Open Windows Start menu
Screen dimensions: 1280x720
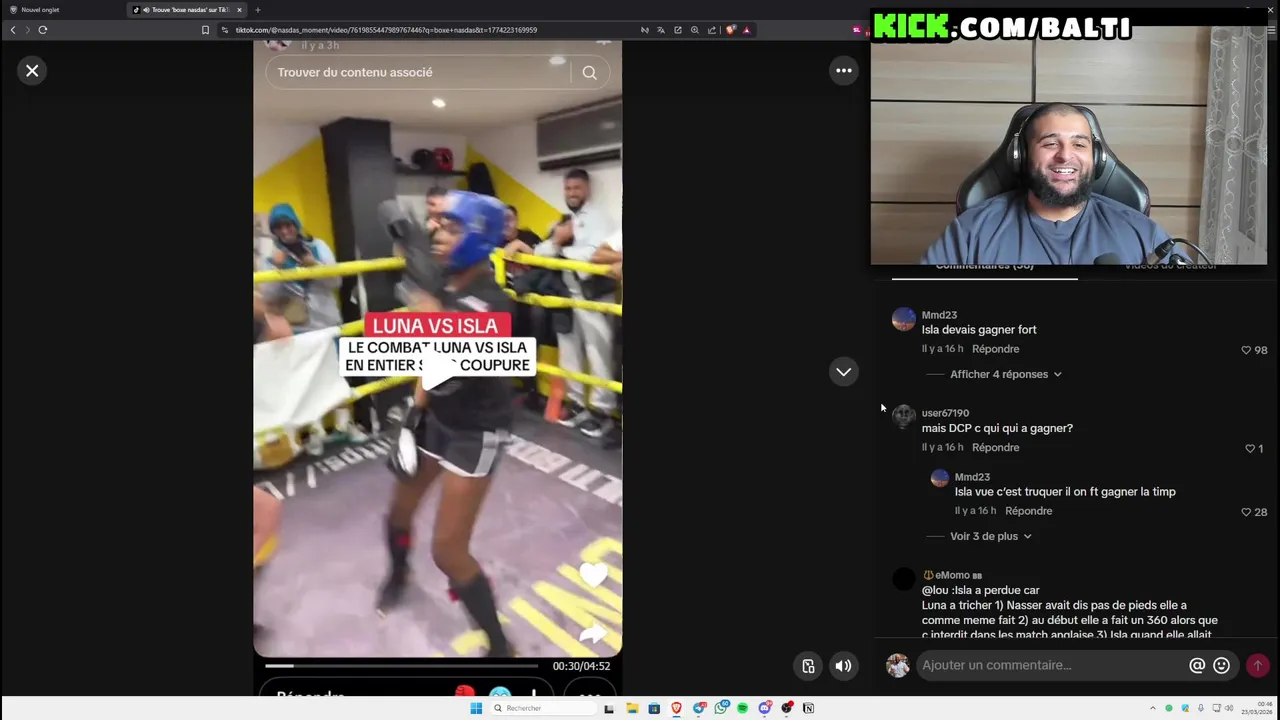476,708
